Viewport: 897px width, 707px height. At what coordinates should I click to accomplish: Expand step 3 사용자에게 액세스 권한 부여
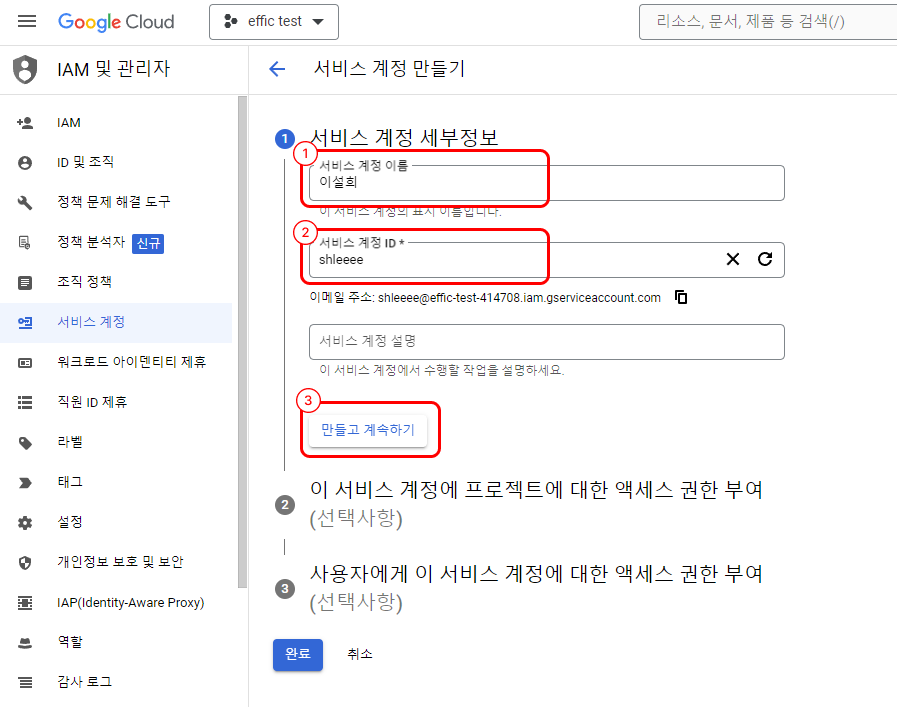(537, 574)
